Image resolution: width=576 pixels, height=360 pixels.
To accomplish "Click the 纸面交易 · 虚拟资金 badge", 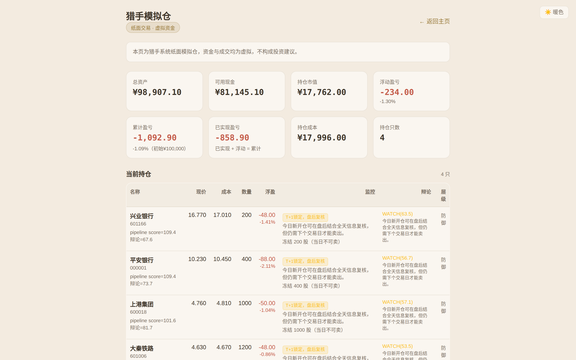I will point(153,28).
